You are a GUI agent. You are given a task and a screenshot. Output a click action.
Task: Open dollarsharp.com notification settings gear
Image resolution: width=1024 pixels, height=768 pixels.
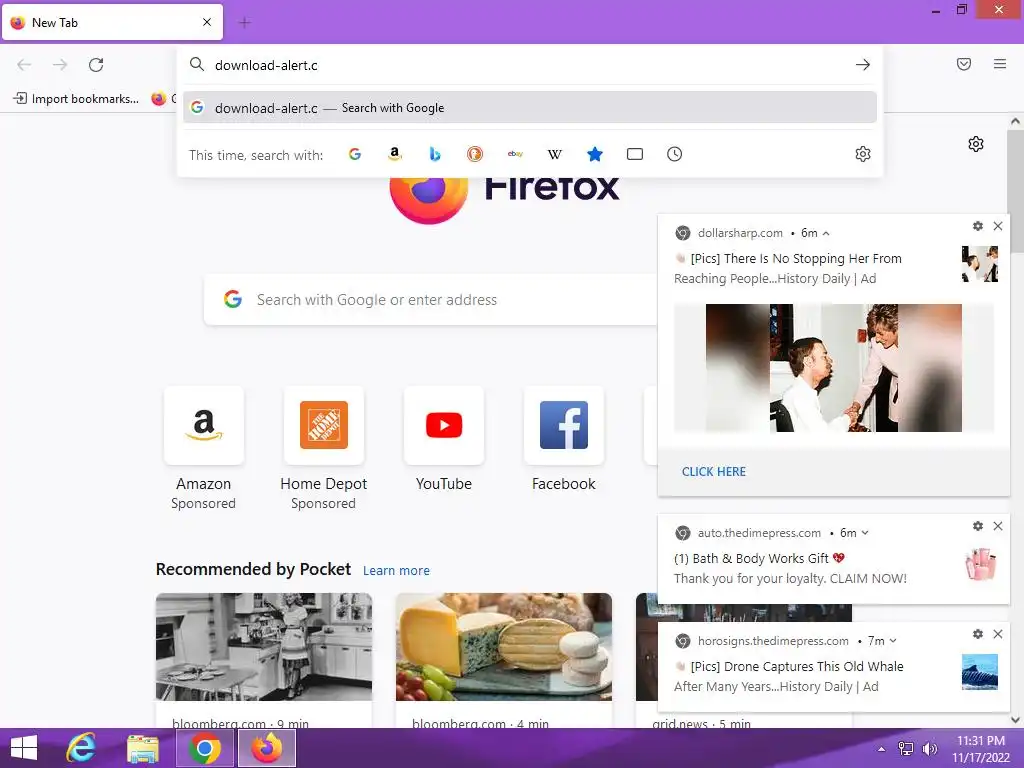[978, 226]
